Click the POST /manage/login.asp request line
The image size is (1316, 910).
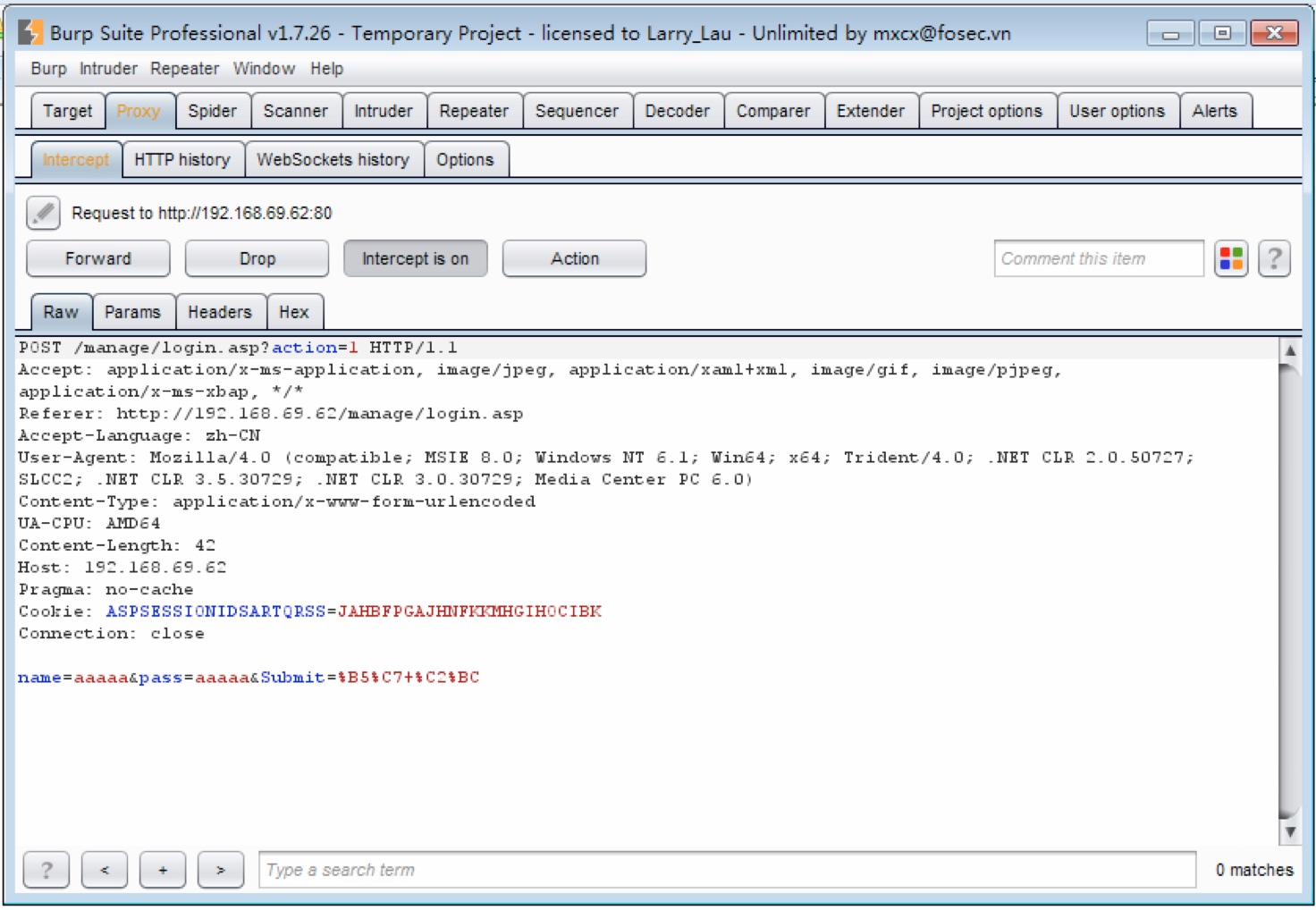click(x=238, y=348)
